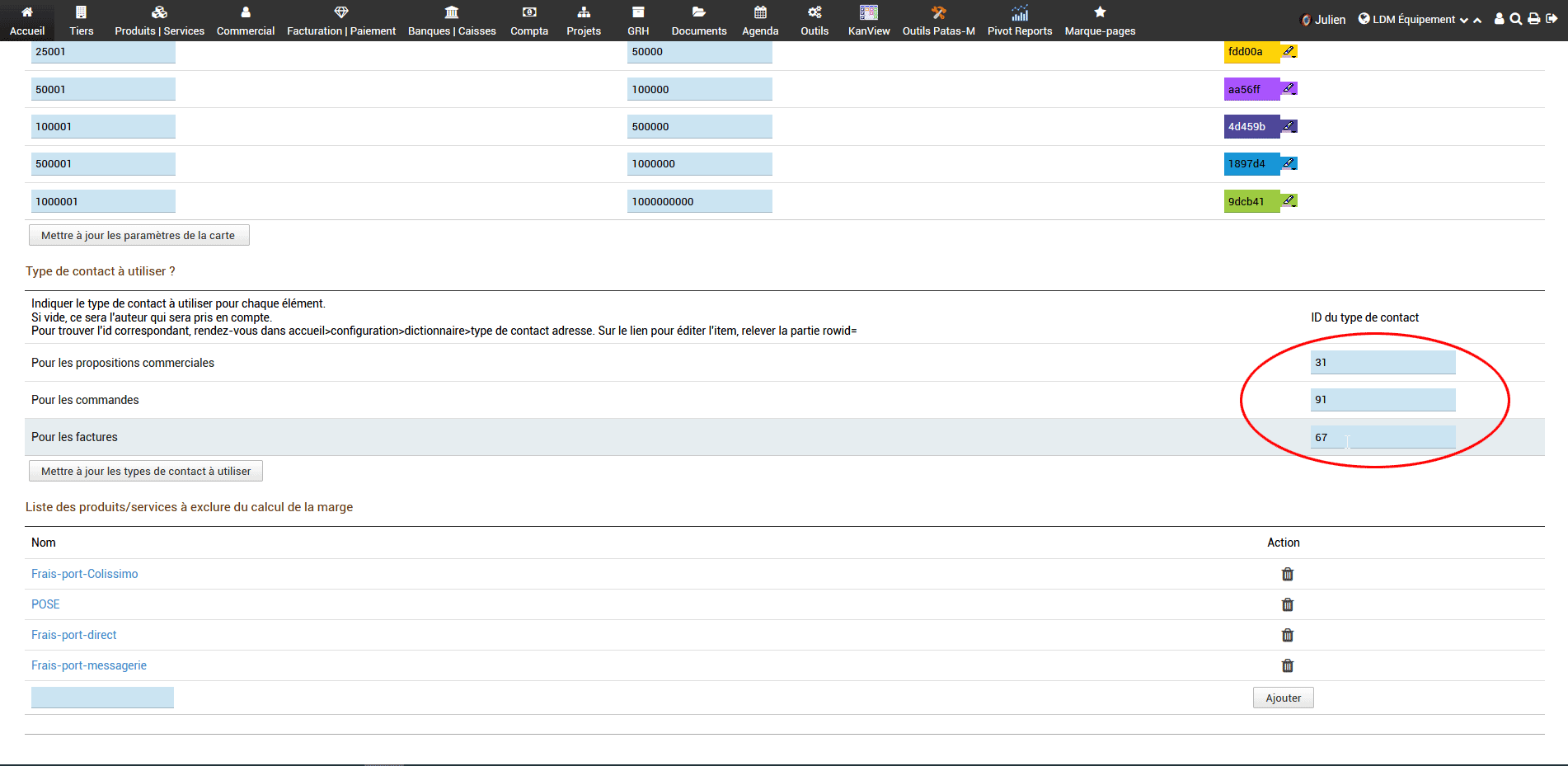
Task: Click Mettre à jour les paramètres de la carte
Action: (x=138, y=236)
